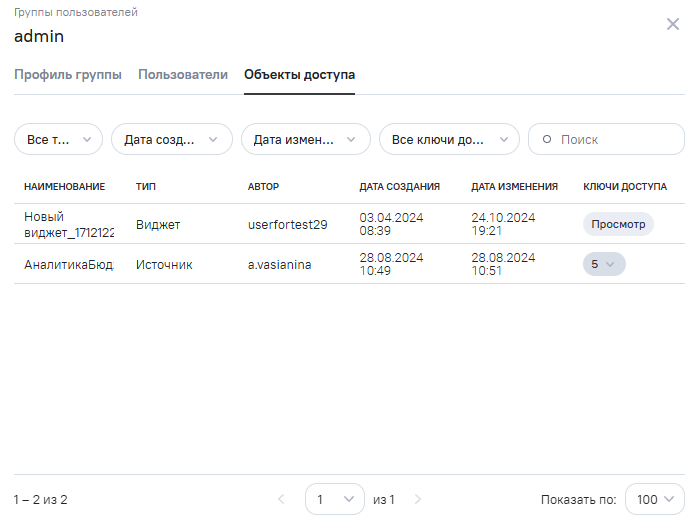Viewport: 699px width, 516px height.
Task: Click the Просмотр access key tag
Action: click(x=618, y=224)
